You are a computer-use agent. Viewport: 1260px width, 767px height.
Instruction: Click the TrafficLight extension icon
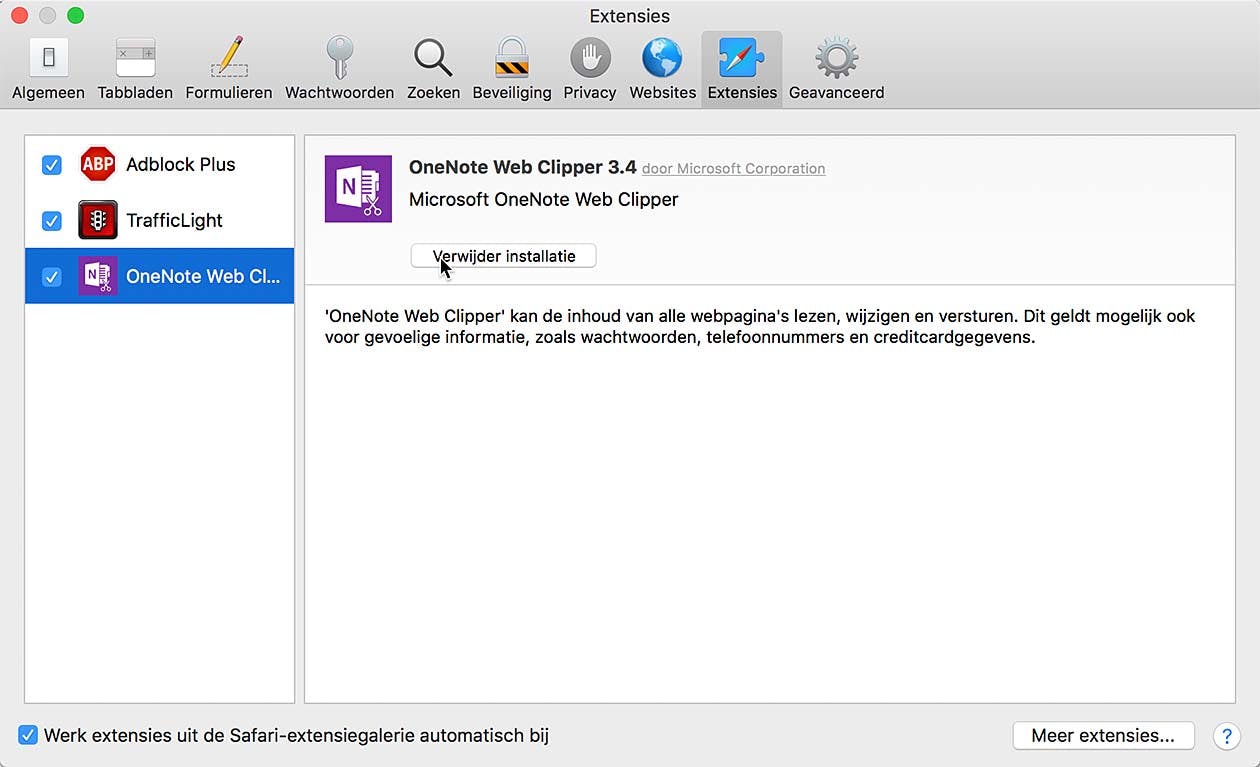98,220
